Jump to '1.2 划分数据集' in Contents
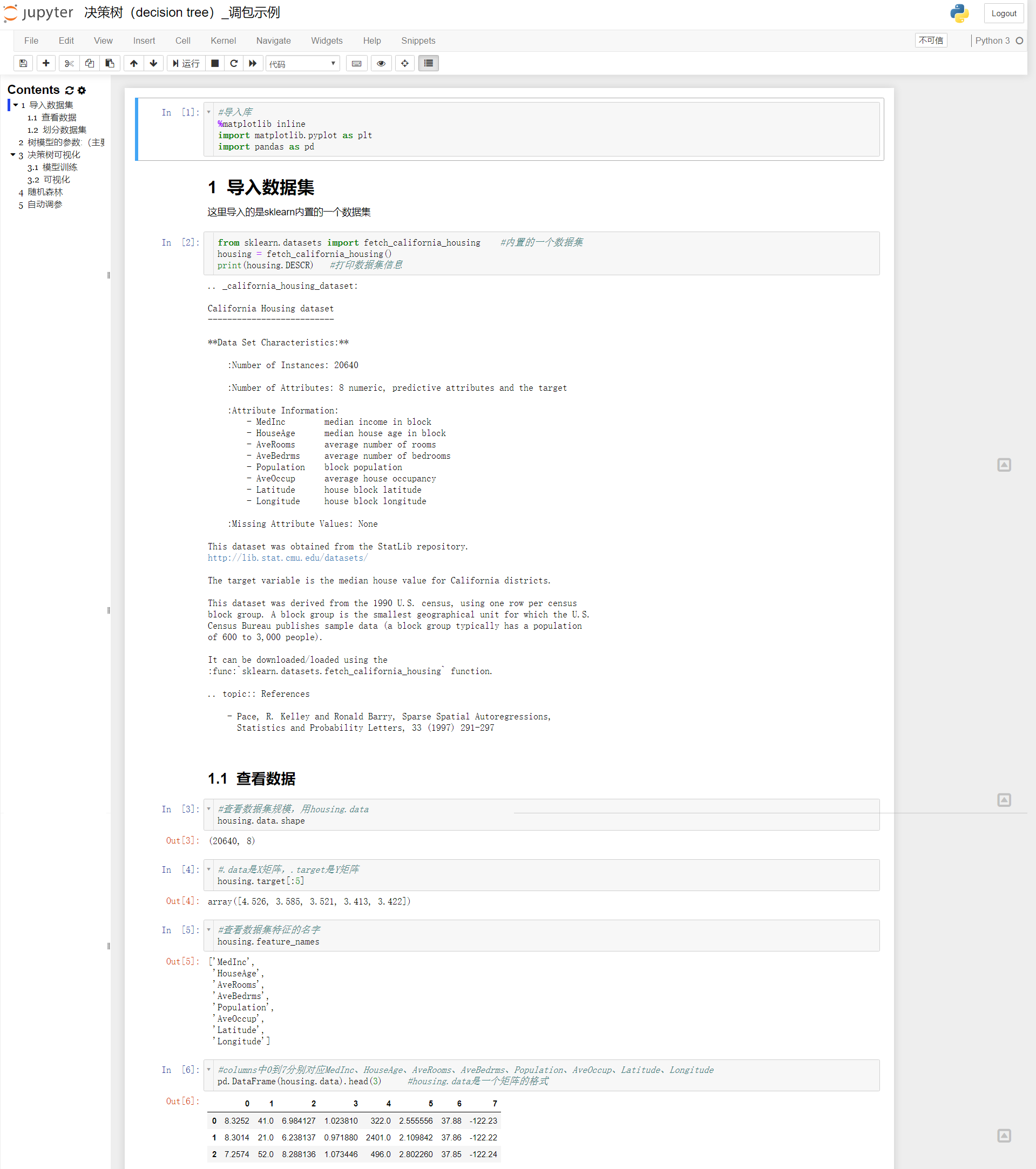Viewport: 1036px width, 1169px height. tap(57, 130)
